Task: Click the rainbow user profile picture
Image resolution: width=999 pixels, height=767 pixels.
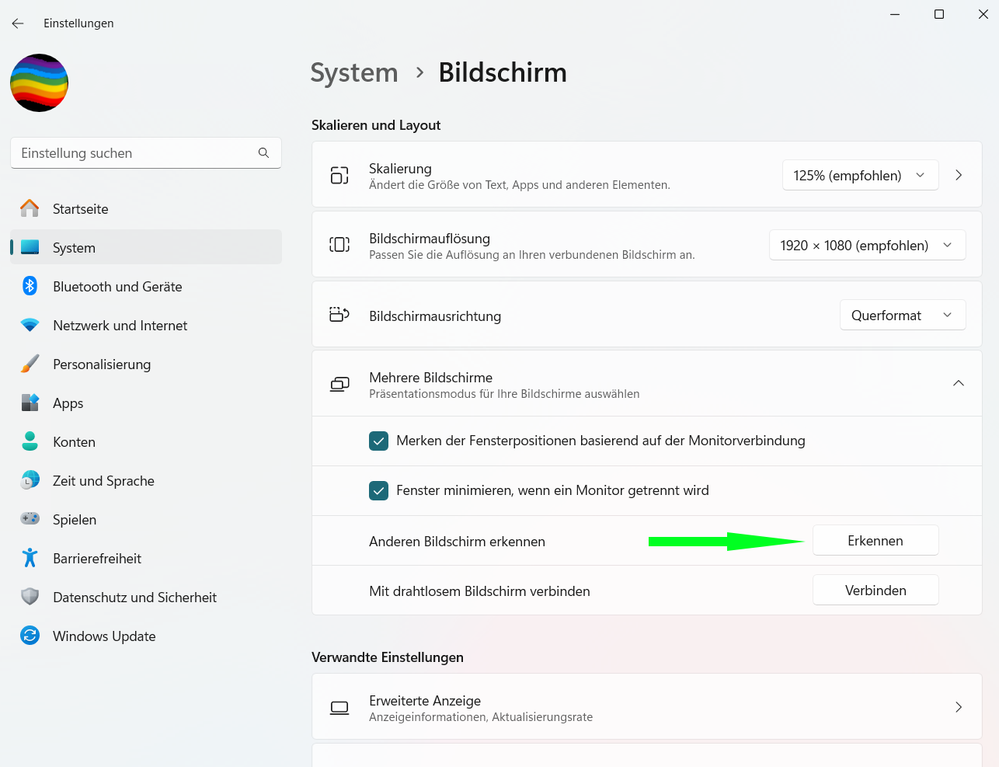Action: pos(39,83)
